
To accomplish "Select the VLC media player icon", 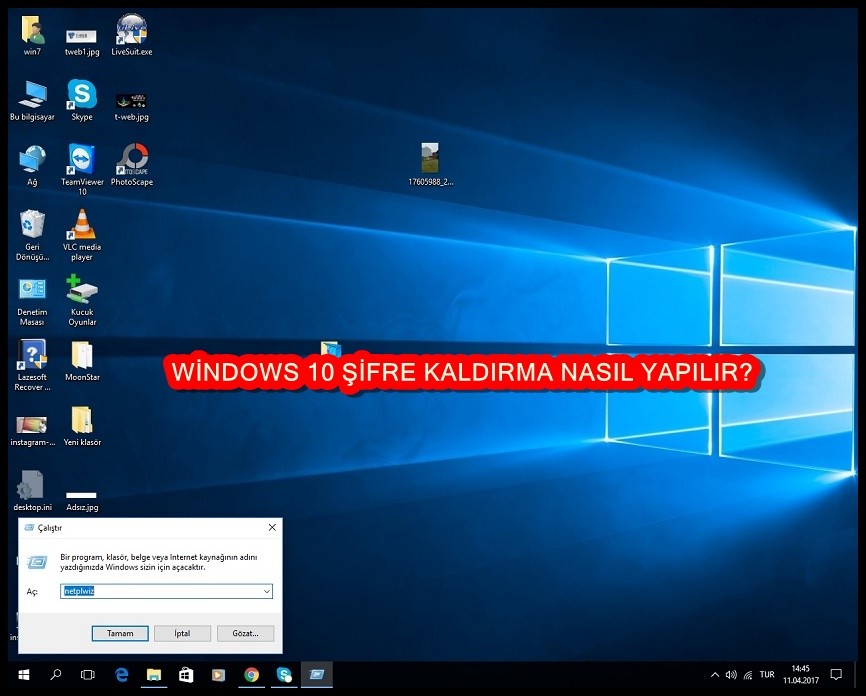I will point(82,225).
